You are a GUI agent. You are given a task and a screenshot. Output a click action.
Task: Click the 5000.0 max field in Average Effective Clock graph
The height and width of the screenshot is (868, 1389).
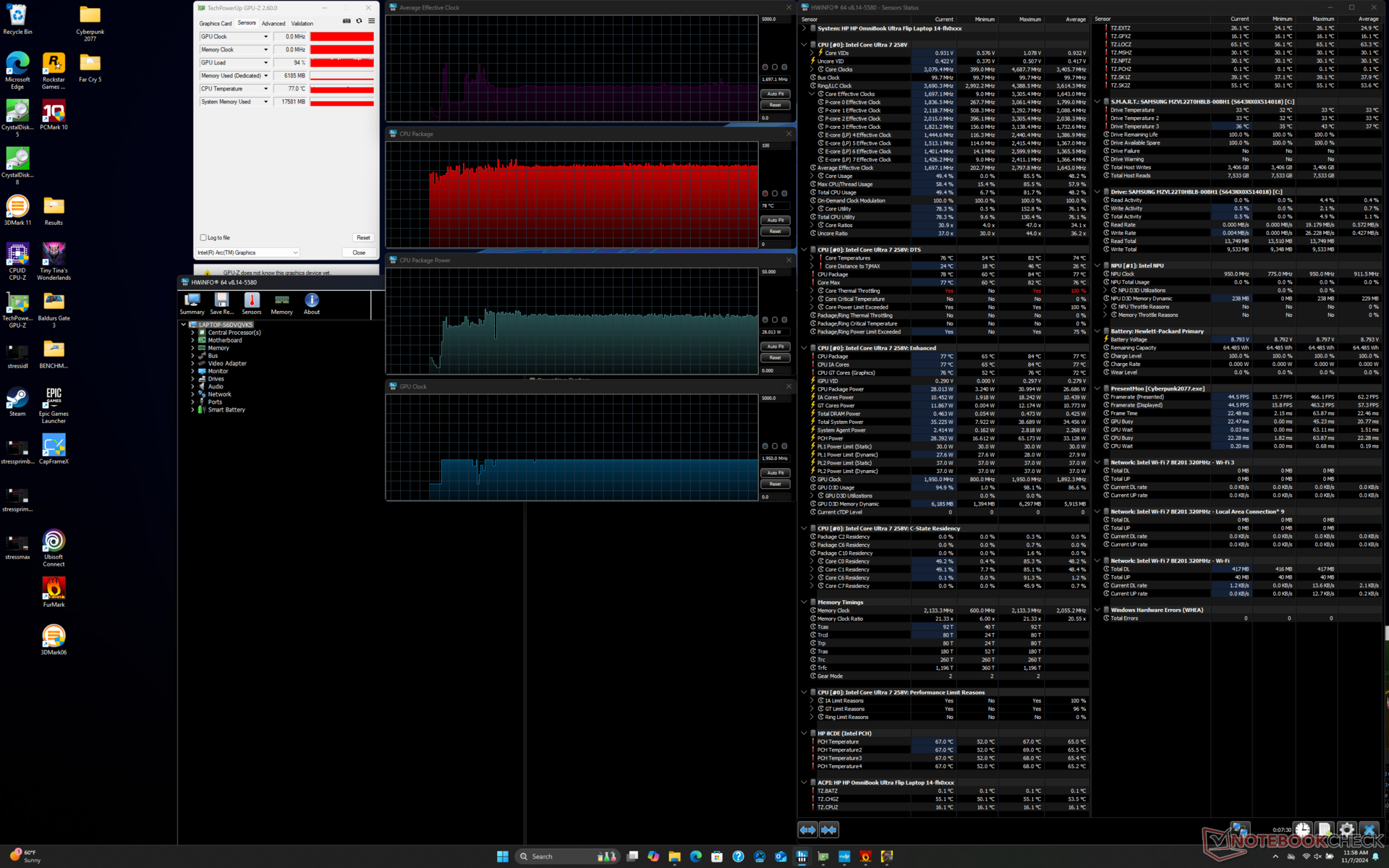(x=776, y=20)
